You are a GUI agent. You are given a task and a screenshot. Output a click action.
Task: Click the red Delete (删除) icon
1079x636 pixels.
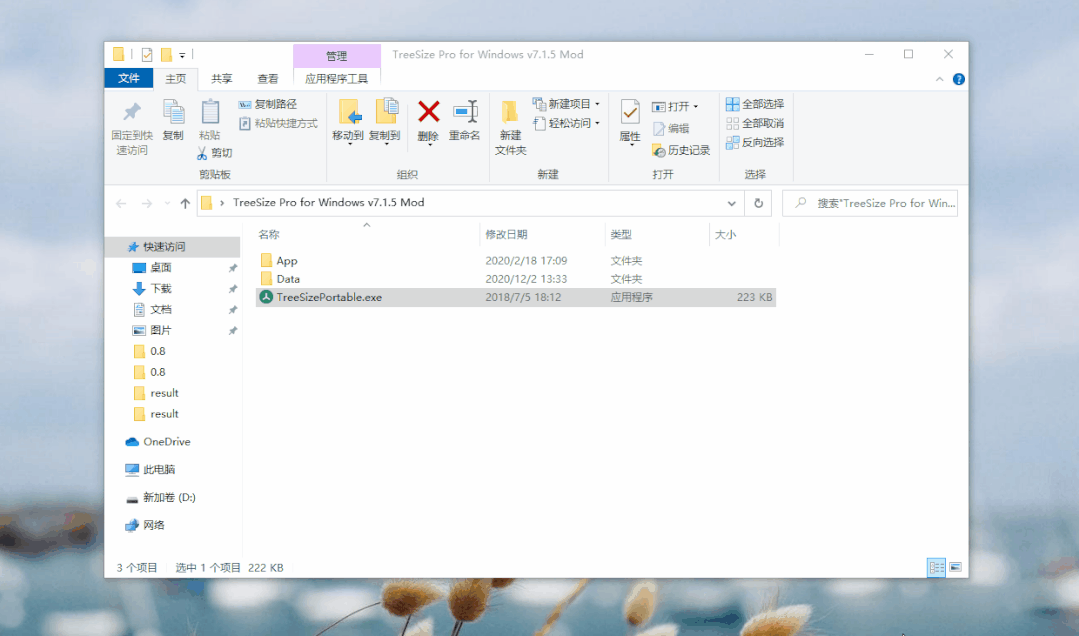428,112
